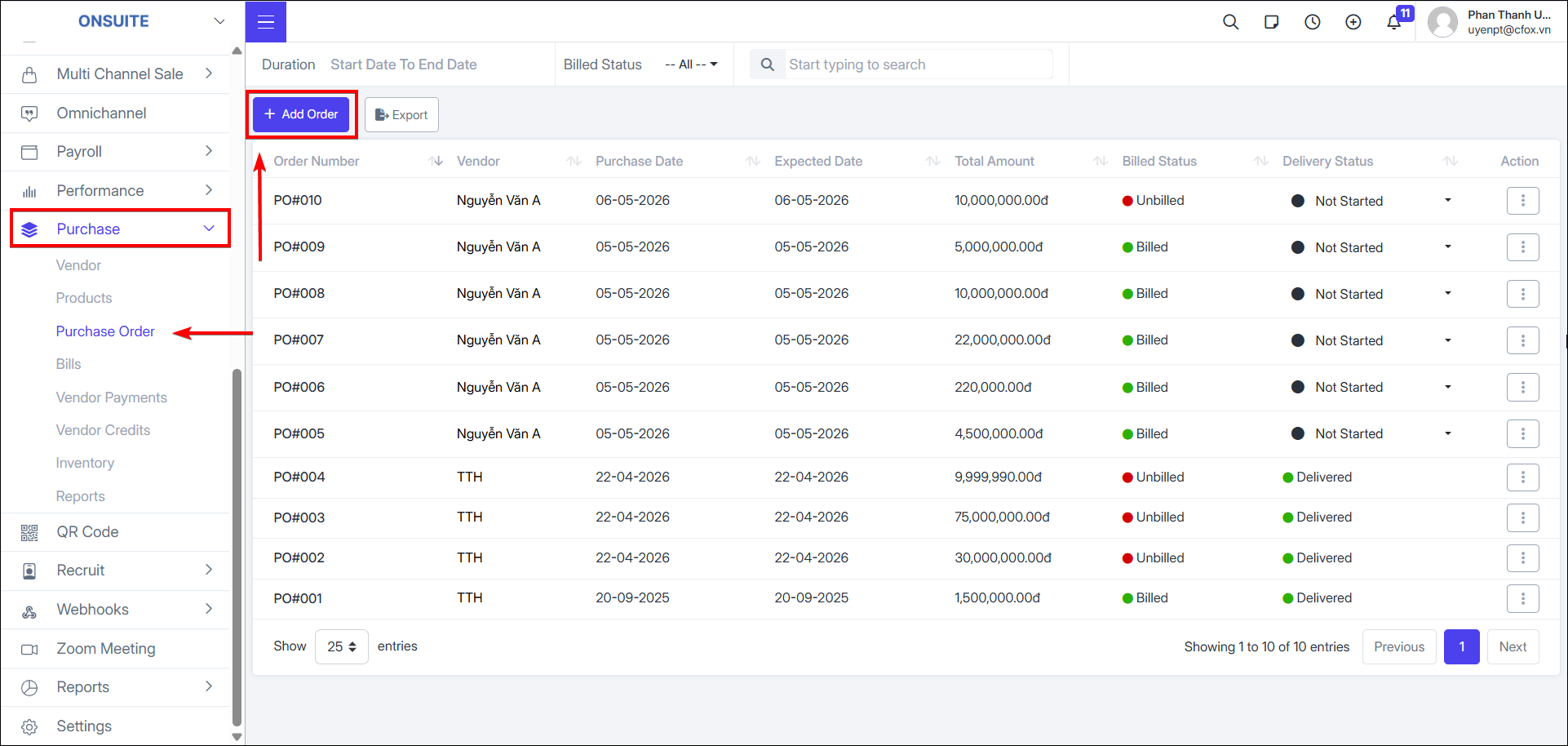Change delivery status dropdown for PO#009
This screenshot has height=746, width=1568.
pos(1448,247)
